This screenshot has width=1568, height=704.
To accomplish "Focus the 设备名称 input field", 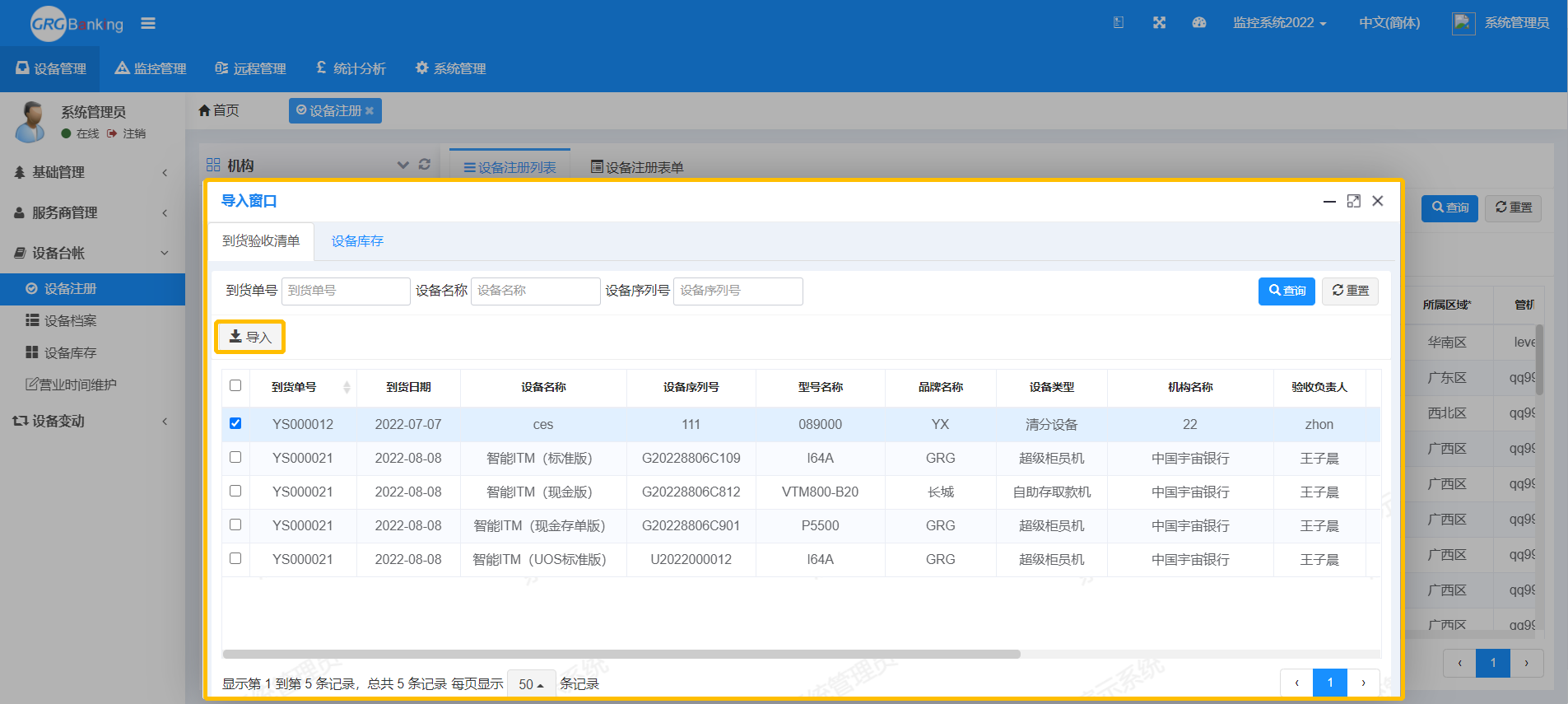I will [535, 291].
